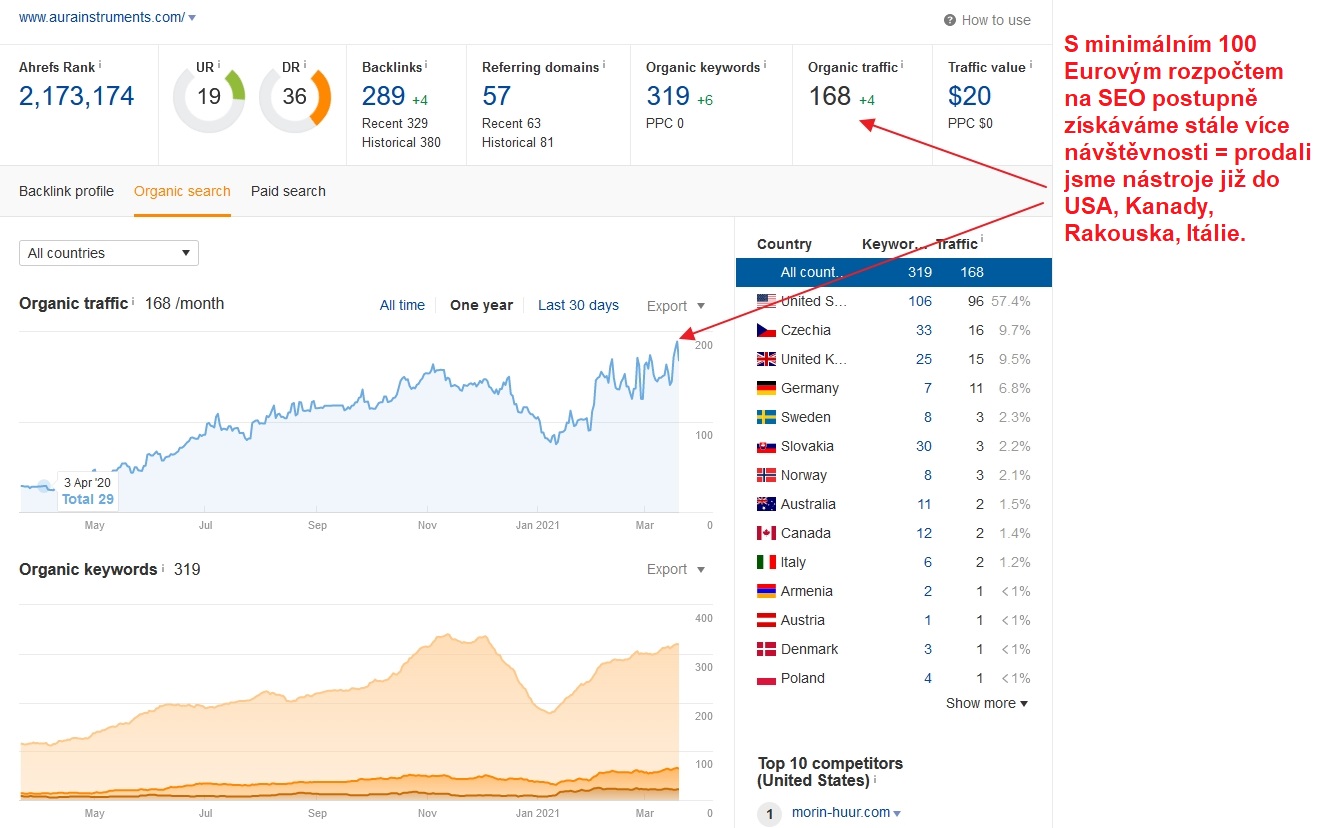Switch to the Backlink profile tab

[x=66, y=191]
